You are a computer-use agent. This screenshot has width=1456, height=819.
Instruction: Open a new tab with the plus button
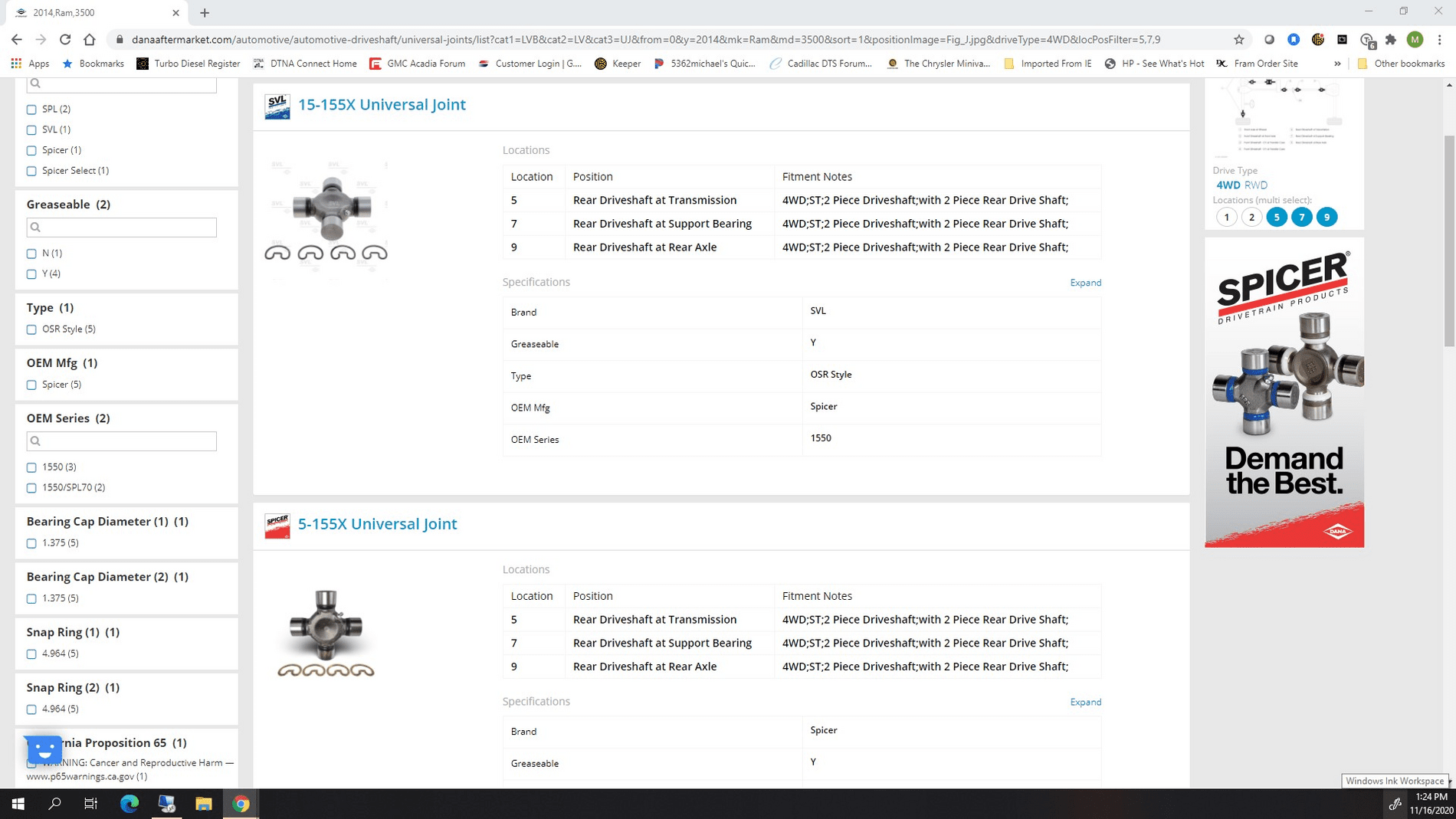pyautogui.click(x=205, y=12)
